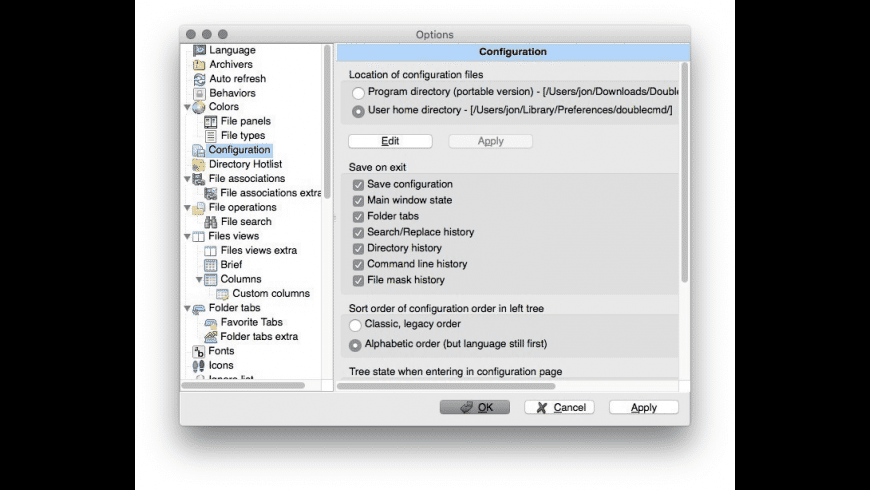Image resolution: width=870 pixels, height=490 pixels.
Task: Click the Colors globe icon
Action: [199, 107]
